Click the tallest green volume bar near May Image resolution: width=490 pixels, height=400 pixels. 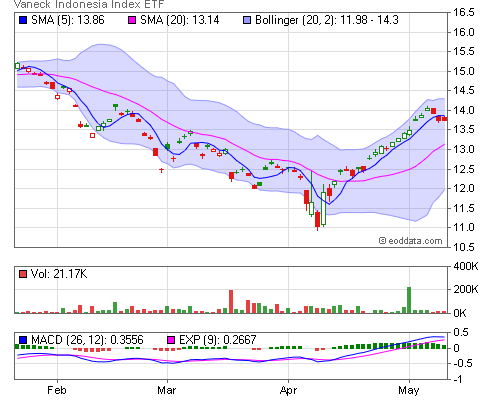409,300
